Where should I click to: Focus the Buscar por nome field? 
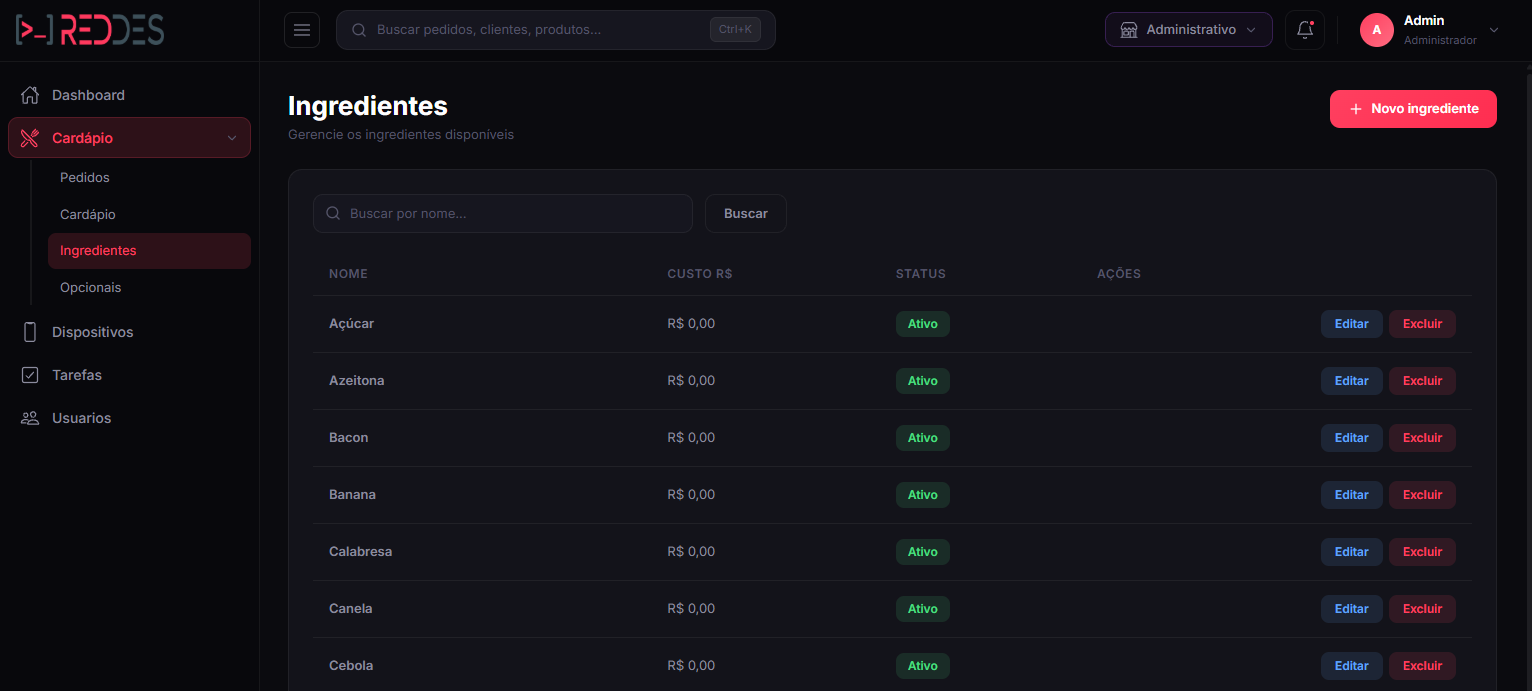click(x=510, y=213)
